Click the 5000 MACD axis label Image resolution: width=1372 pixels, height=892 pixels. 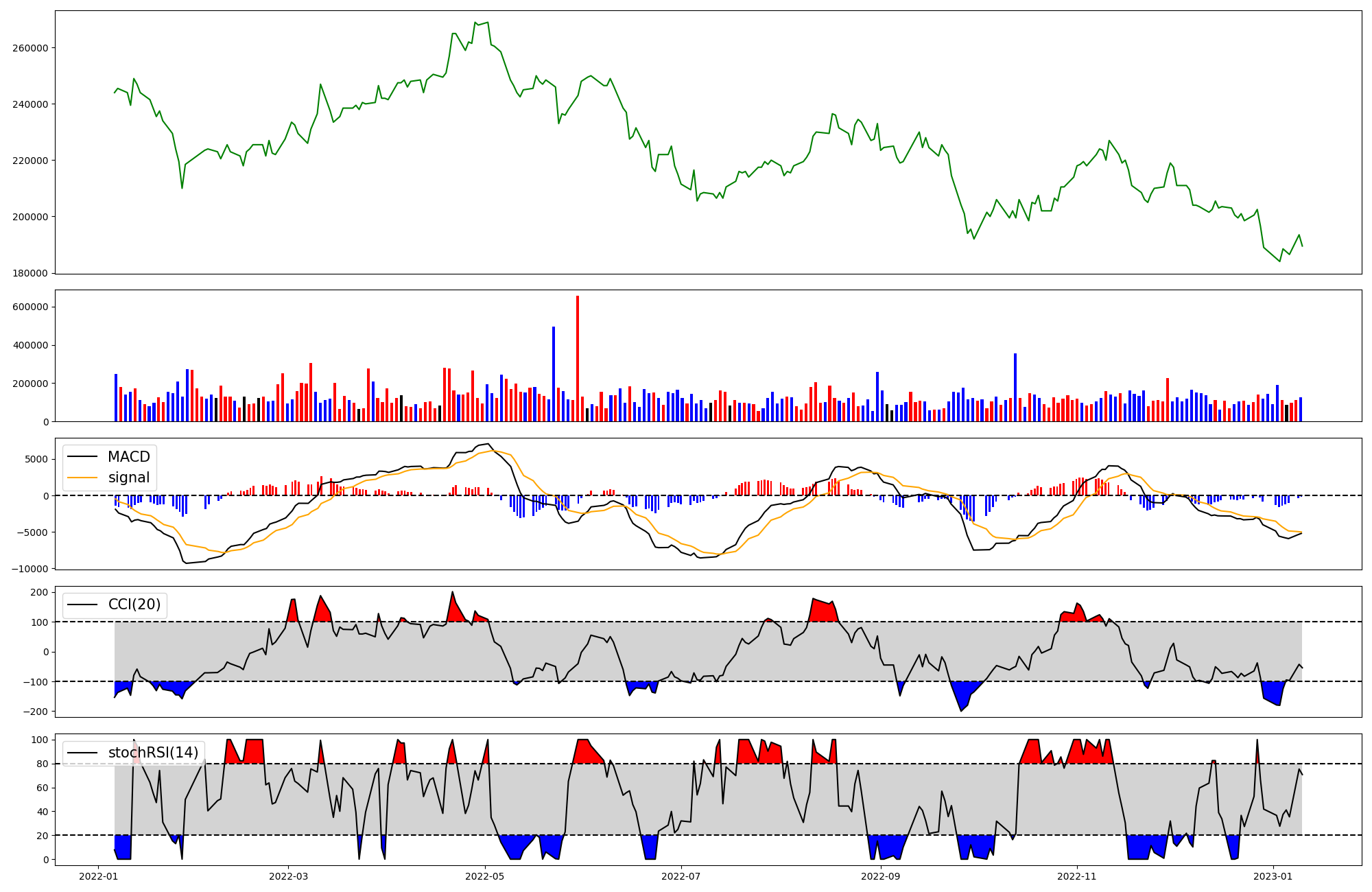point(36,459)
